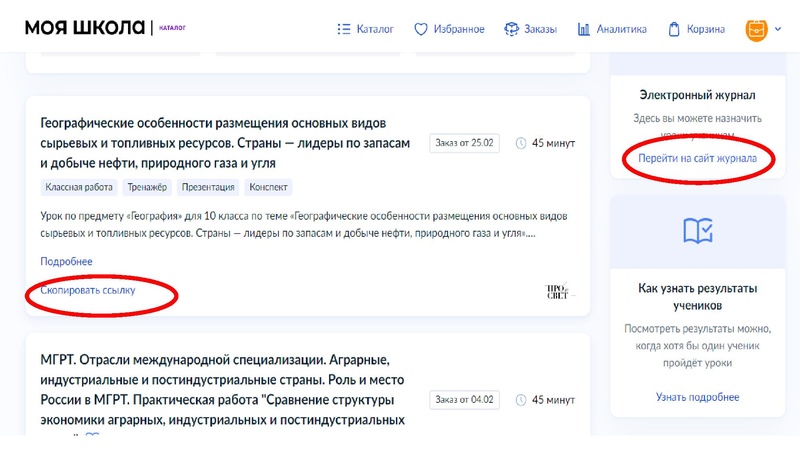Click the Корзина bag icon
Viewport: 800px width, 450px height.
[674, 29]
